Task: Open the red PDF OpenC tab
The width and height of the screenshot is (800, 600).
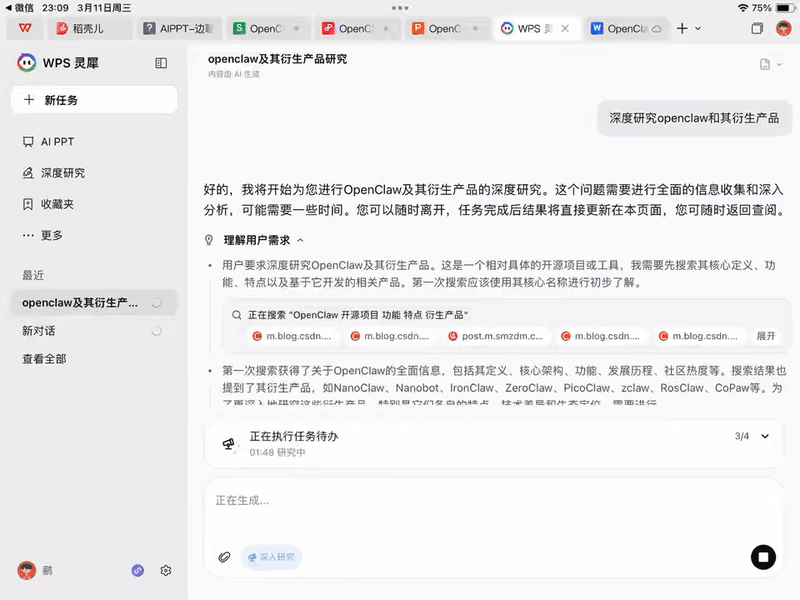Action: (x=356, y=29)
